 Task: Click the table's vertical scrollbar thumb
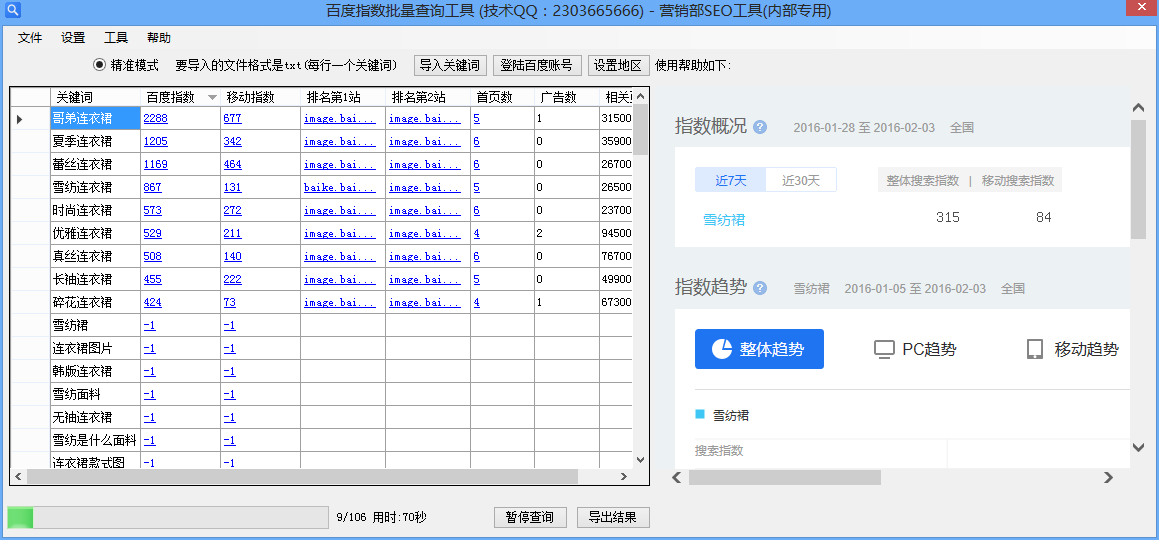coord(641,129)
